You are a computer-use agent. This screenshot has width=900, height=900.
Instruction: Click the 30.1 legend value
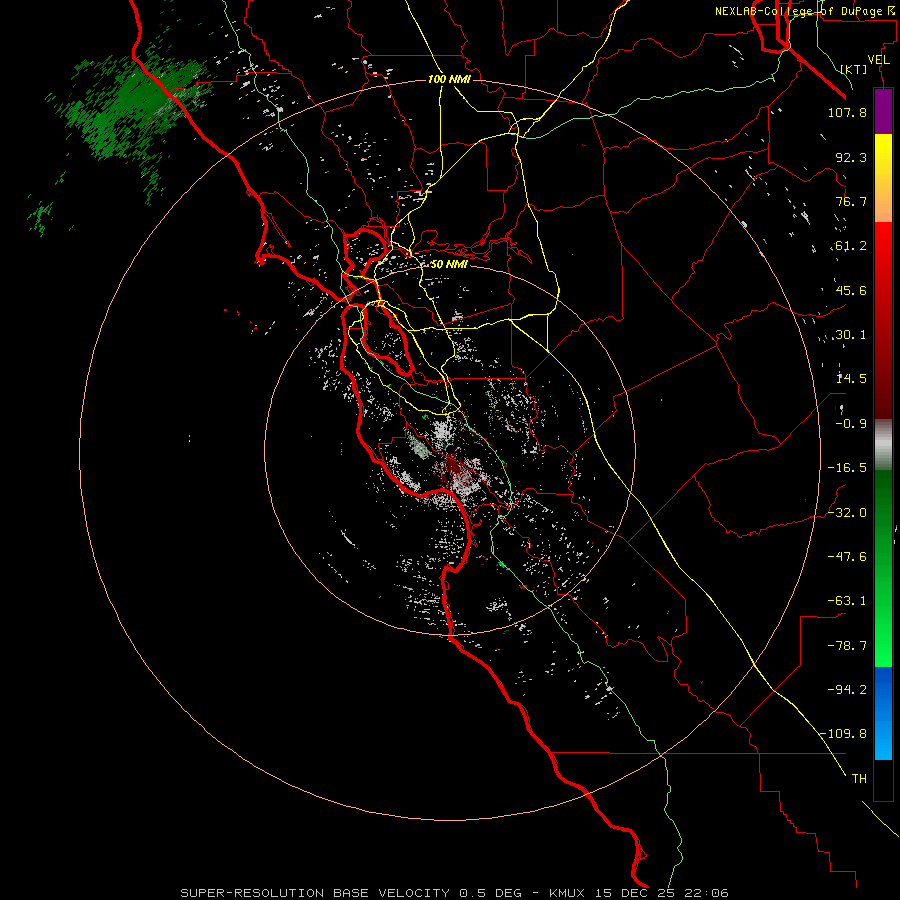pos(851,335)
